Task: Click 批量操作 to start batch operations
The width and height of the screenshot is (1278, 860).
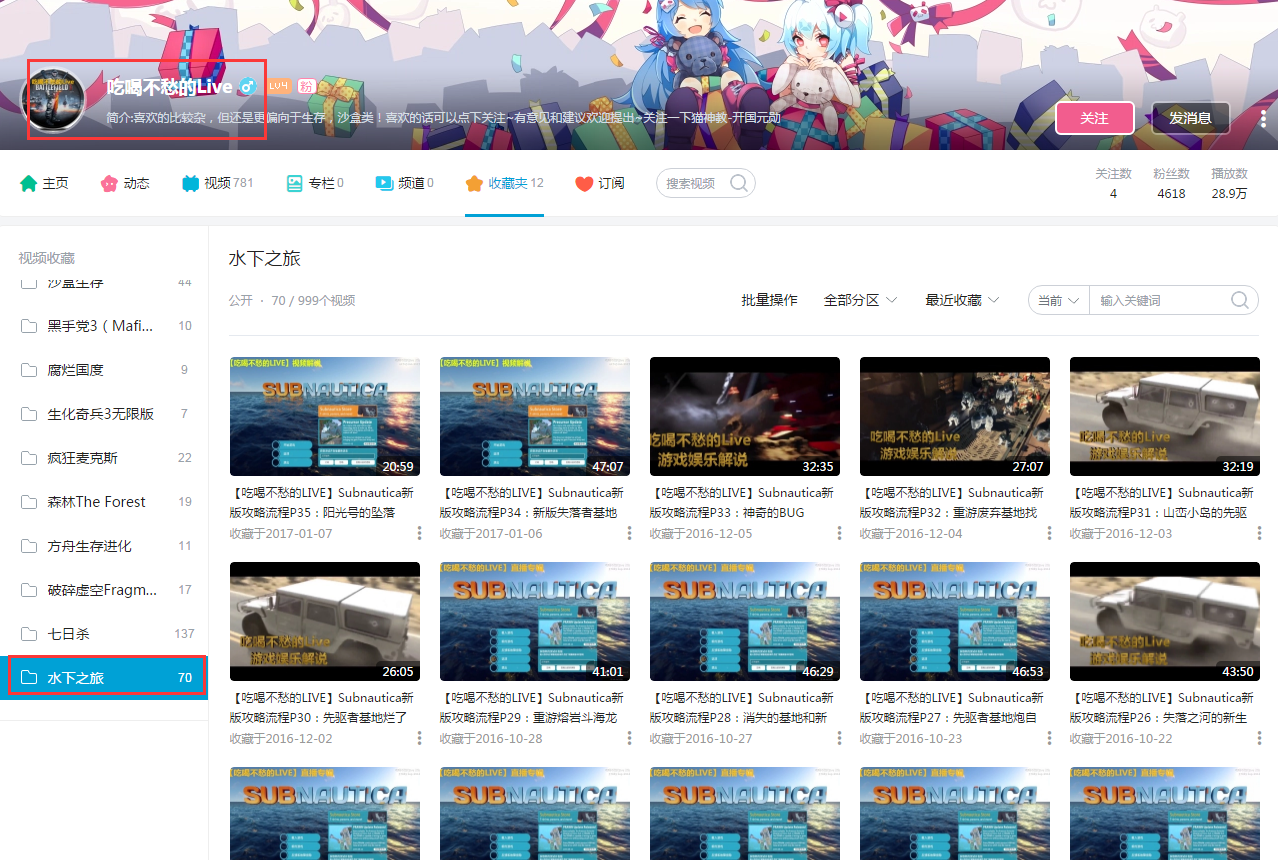Action: click(768, 298)
